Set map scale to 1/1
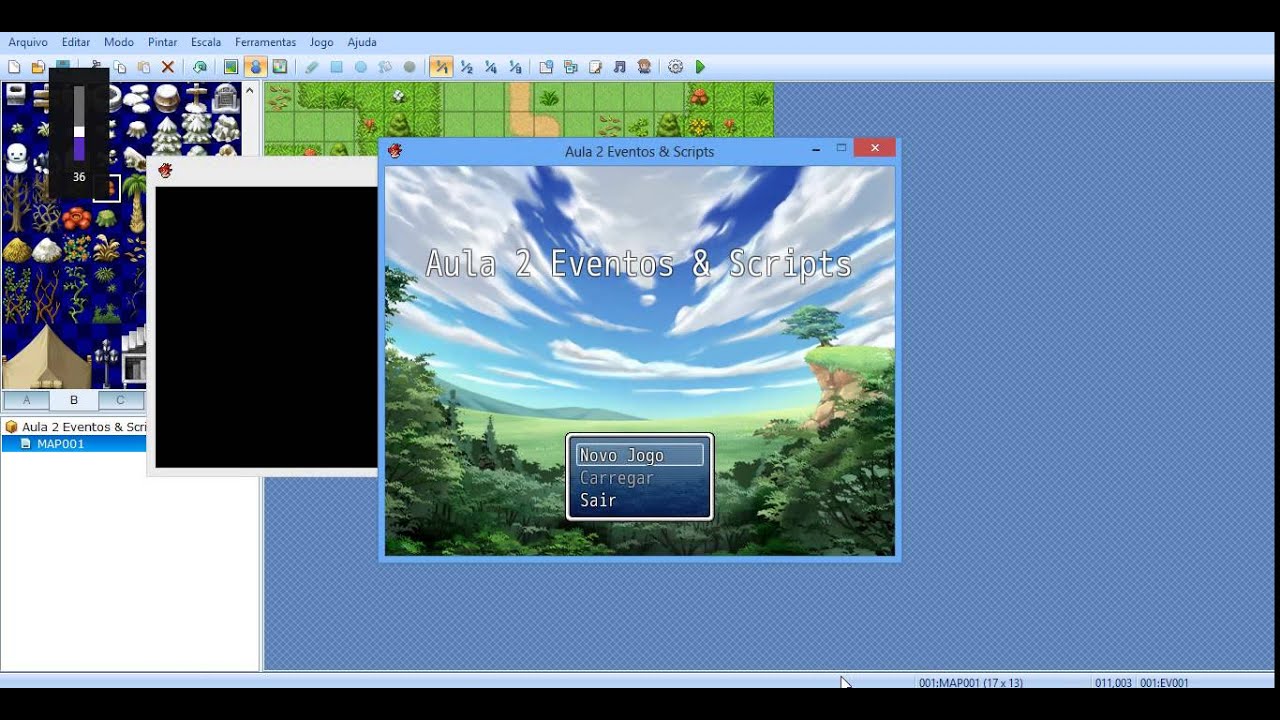This screenshot has width=1280, height=720. pyautogui.click(x=441, y=67)
